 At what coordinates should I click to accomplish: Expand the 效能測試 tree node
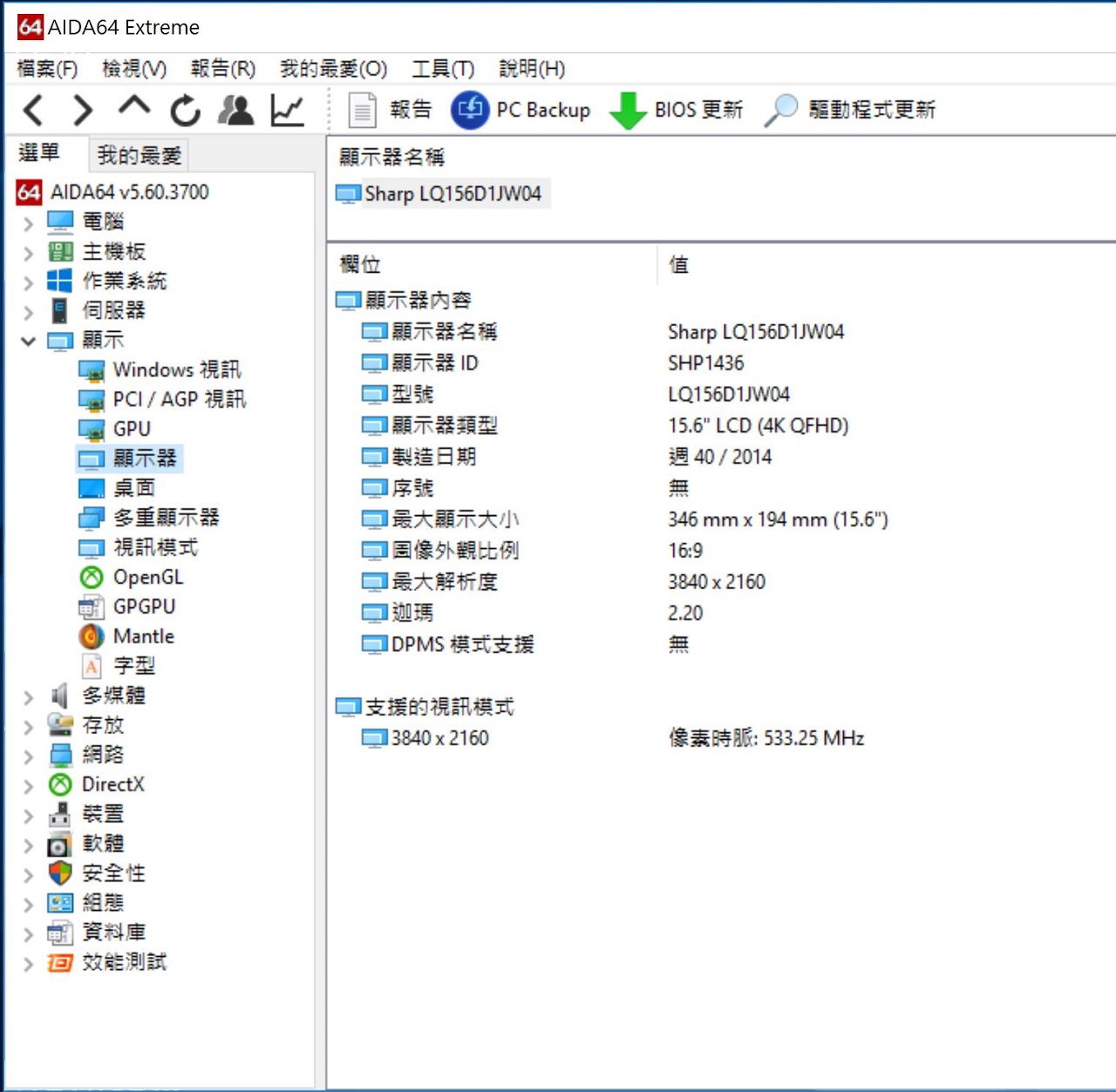[28, 963]
